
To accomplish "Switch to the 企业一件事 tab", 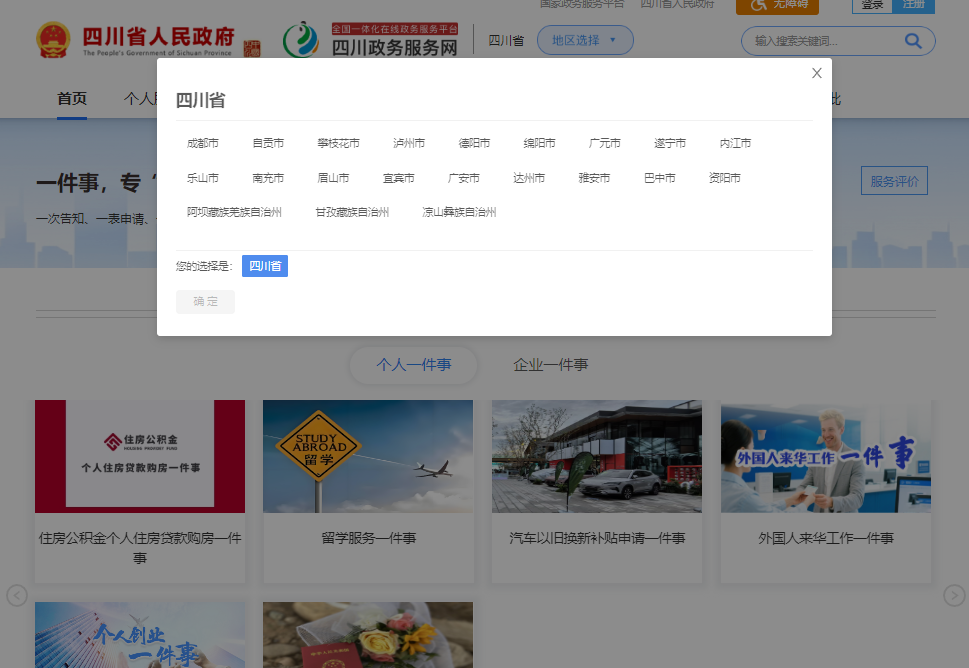I will tap(550, 365).
